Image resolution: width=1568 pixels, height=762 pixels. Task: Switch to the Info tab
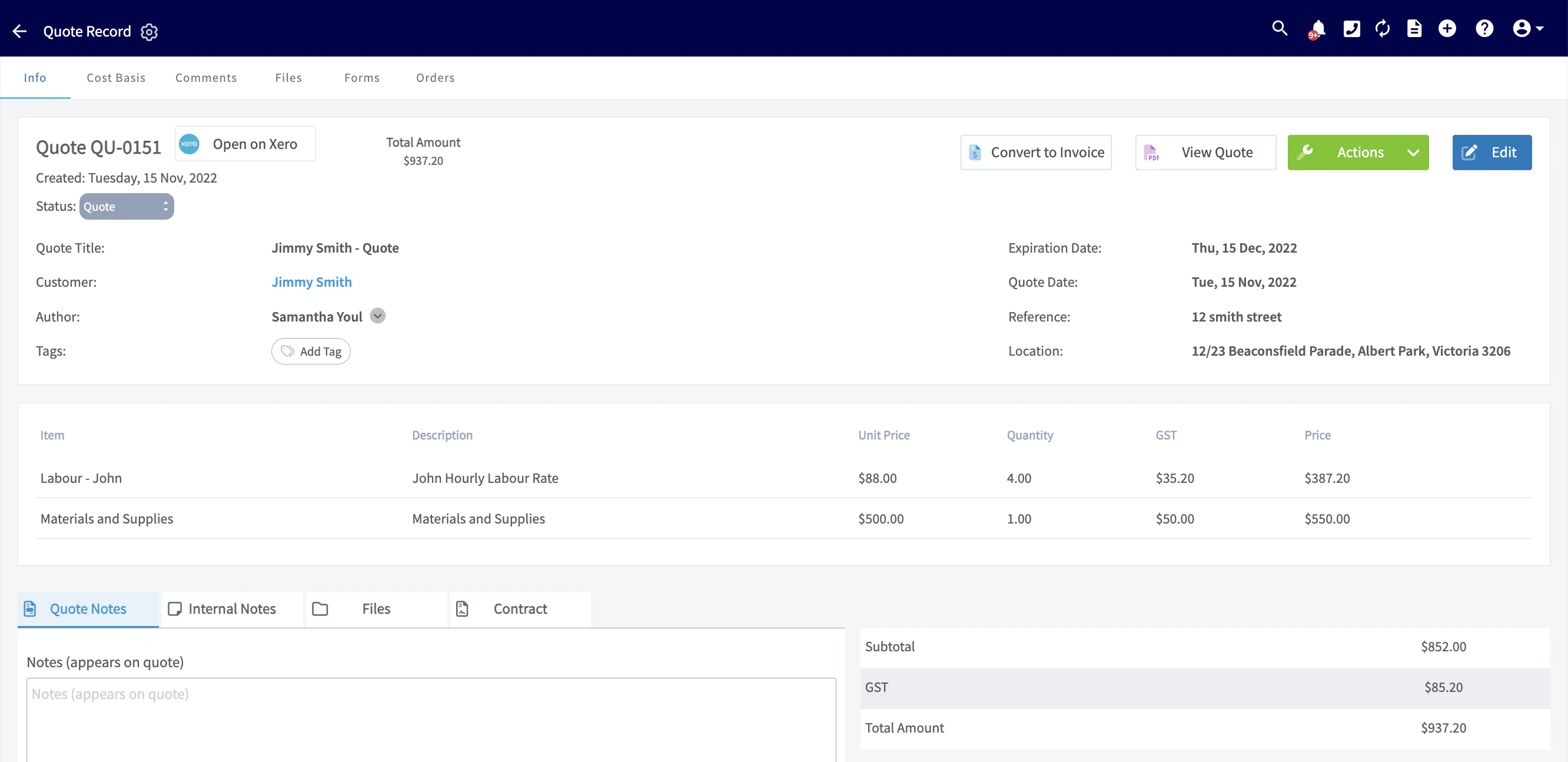pyautogui.click(x=35, y=77)
